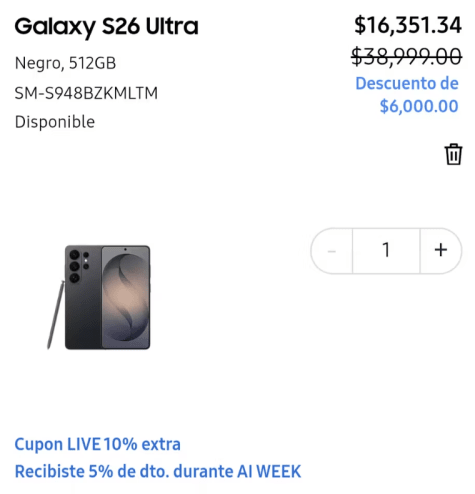The image size is (475, 494).
Task: Click the phone's front display in image
Action: pyautogui.click(x=126, y=298)
